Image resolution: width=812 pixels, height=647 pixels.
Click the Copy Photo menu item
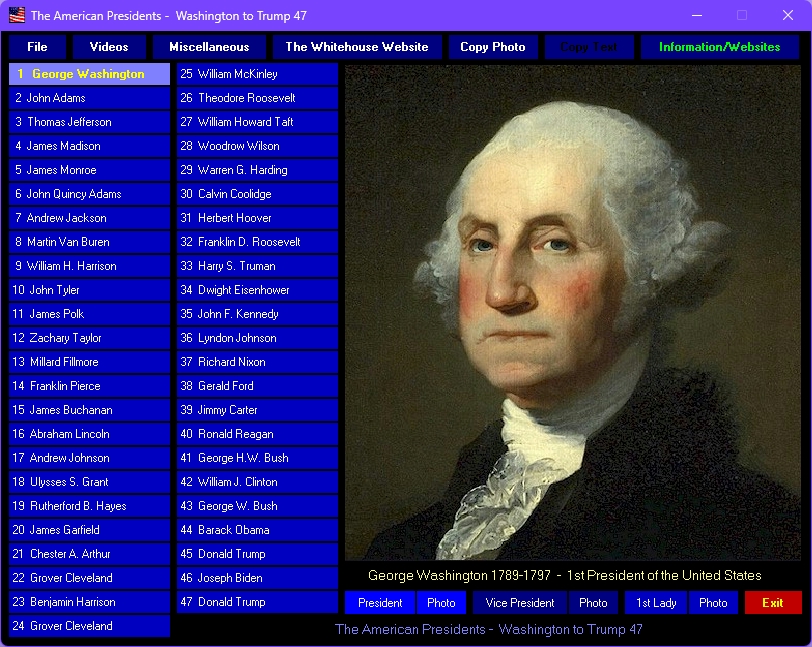coord(493,47)
